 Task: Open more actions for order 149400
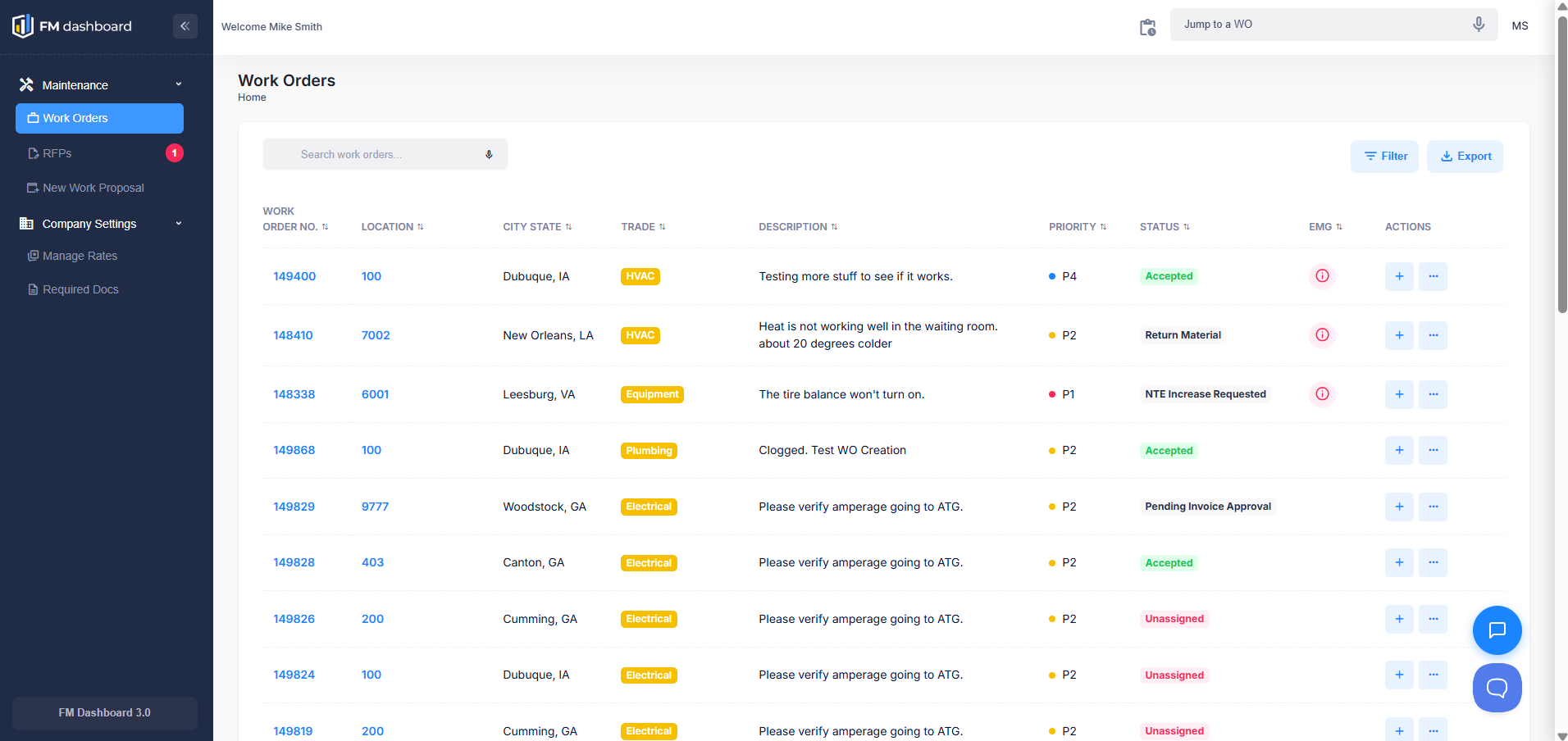point(1434,276)
